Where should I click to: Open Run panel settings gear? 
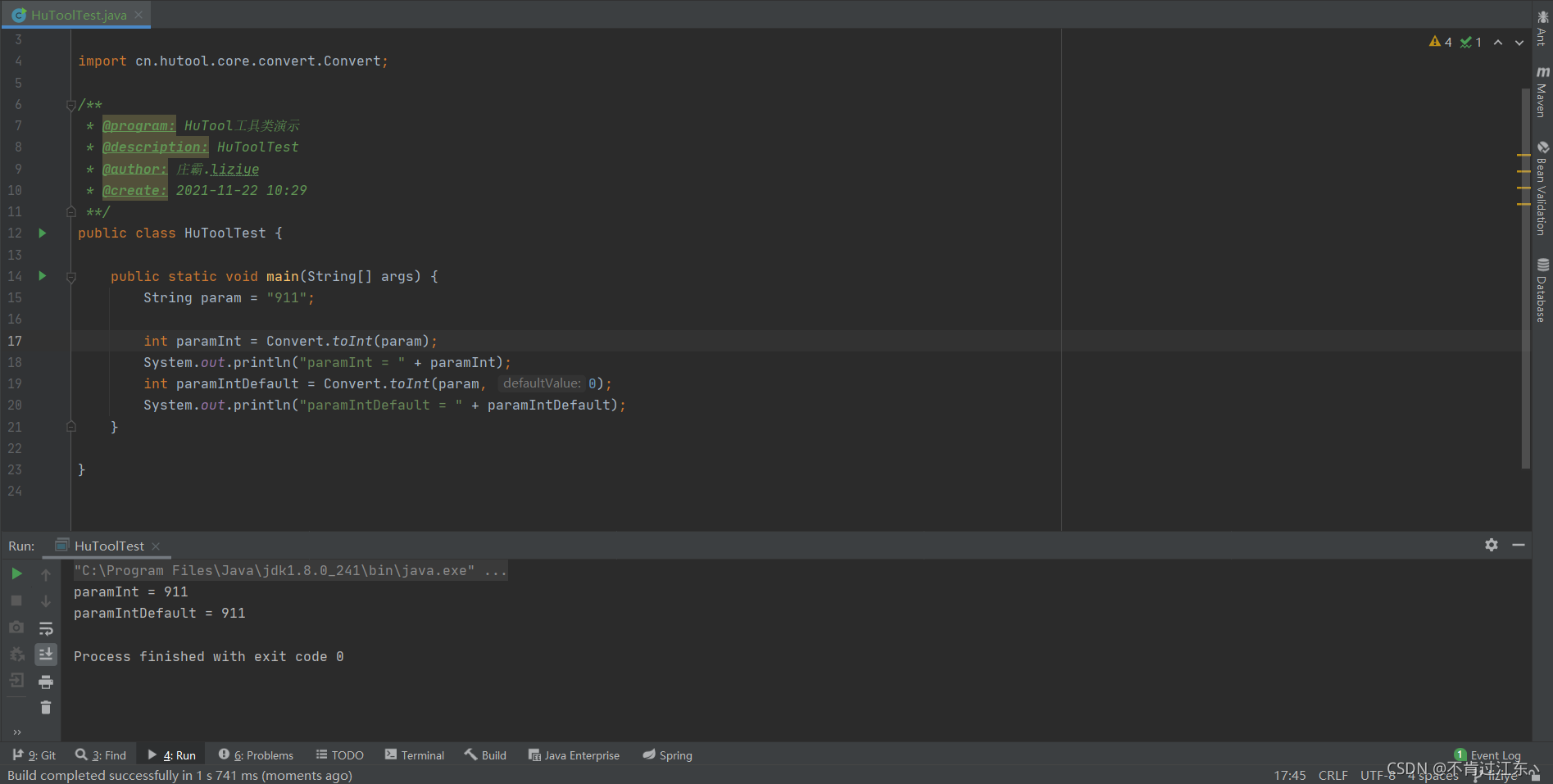point(1492,545)
